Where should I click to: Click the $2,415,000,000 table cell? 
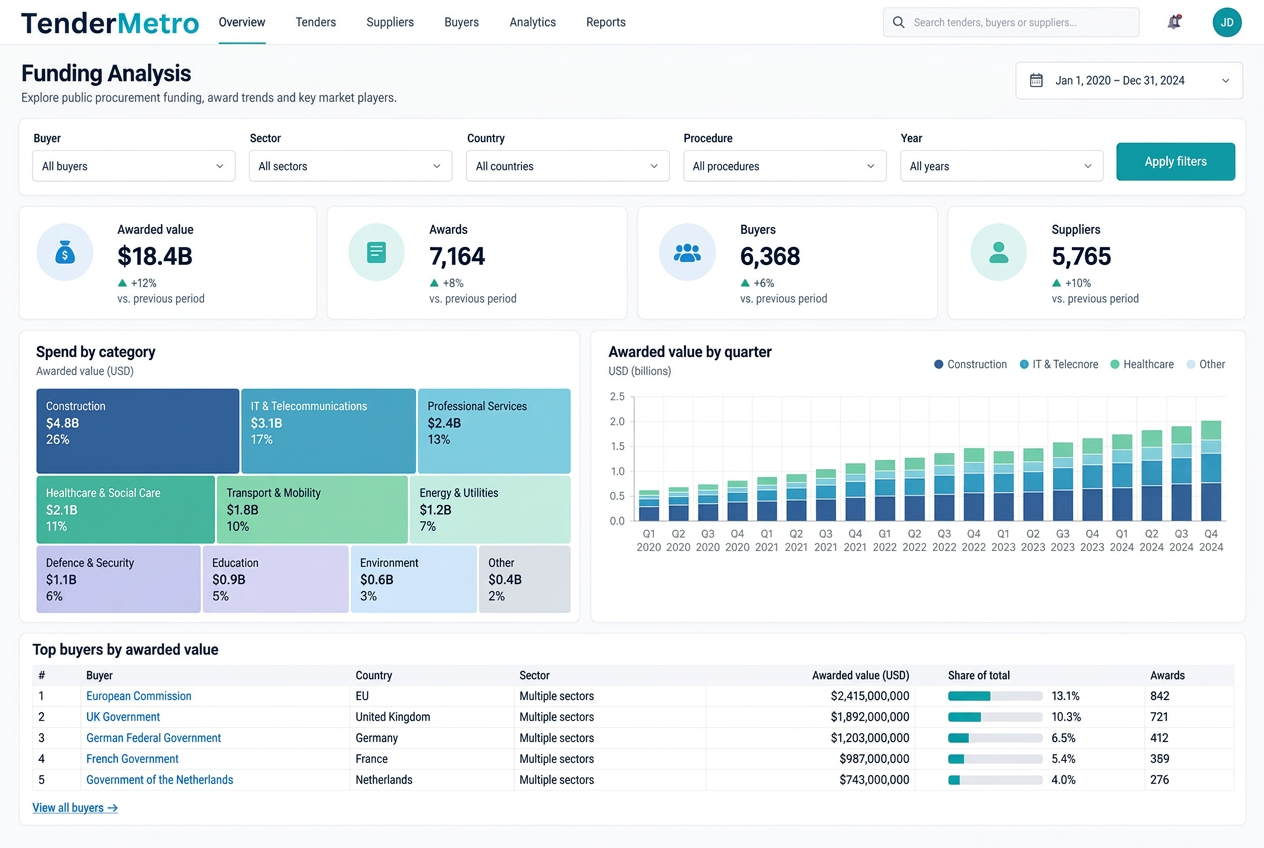pos(870,696)
